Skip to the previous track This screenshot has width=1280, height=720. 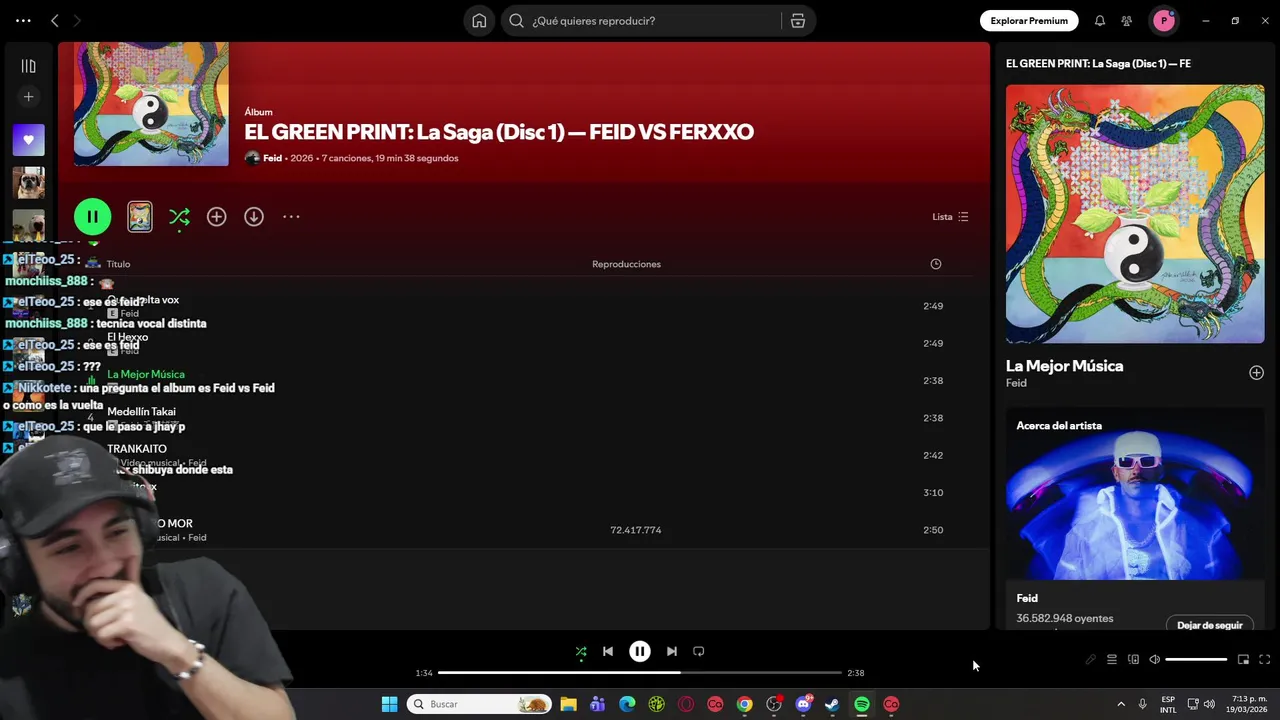(x=608, y=651)
